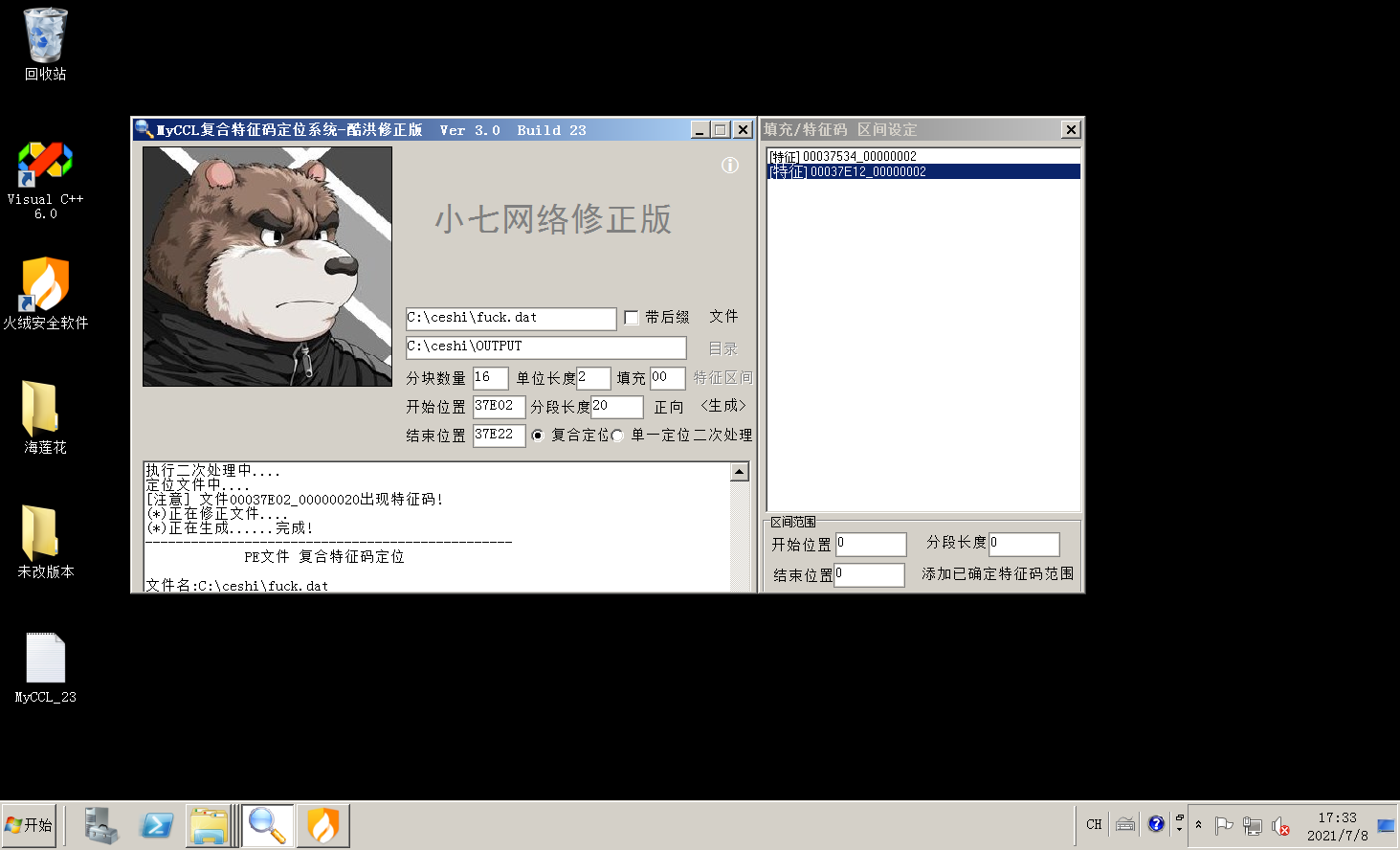Click the keyboard icon in language bar
This screenshot has height=850, width=1400.
click(x=1125, y=824)
